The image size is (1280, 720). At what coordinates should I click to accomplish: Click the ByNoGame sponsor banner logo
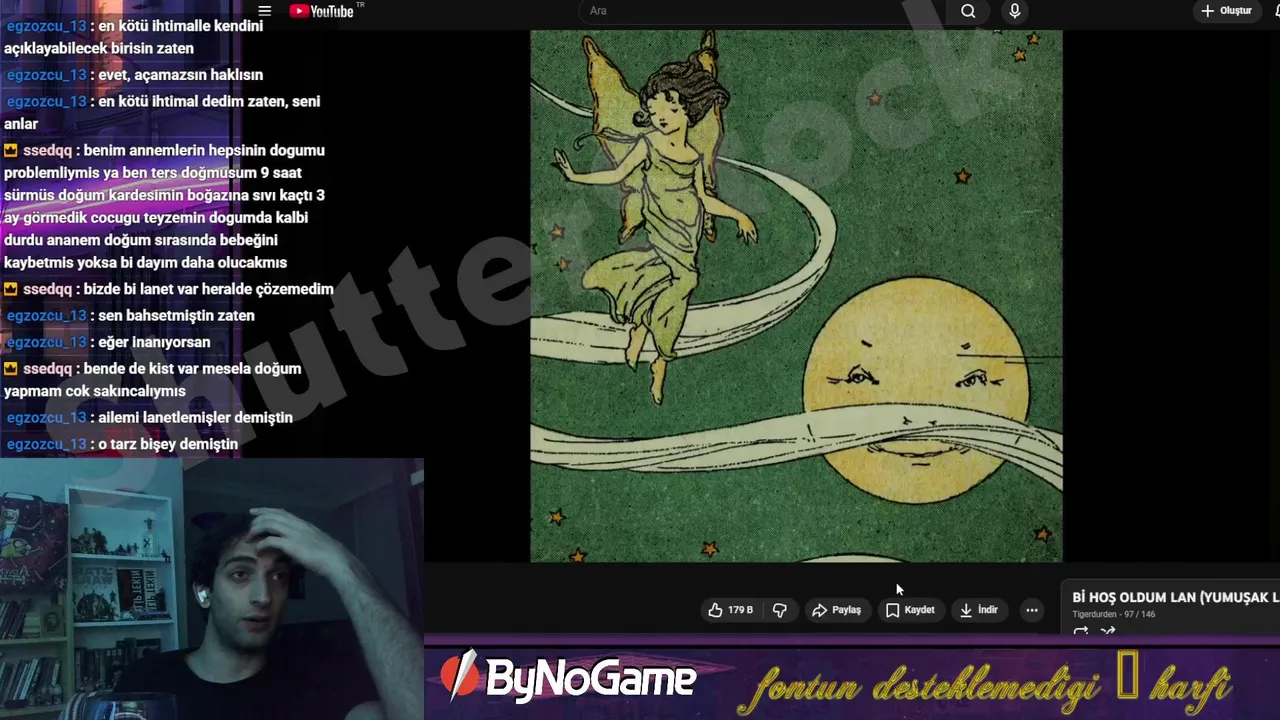click(x=568, y=678)
